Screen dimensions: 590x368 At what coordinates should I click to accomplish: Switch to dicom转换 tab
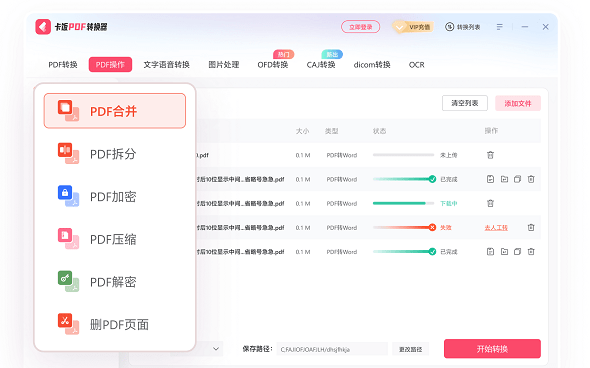point(372,65)
